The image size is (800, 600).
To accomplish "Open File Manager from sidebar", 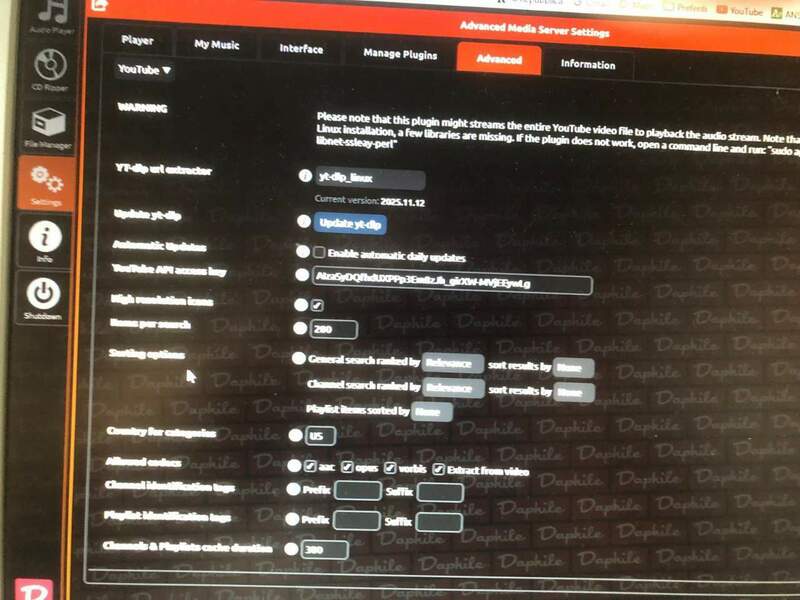I will point(48,128).
